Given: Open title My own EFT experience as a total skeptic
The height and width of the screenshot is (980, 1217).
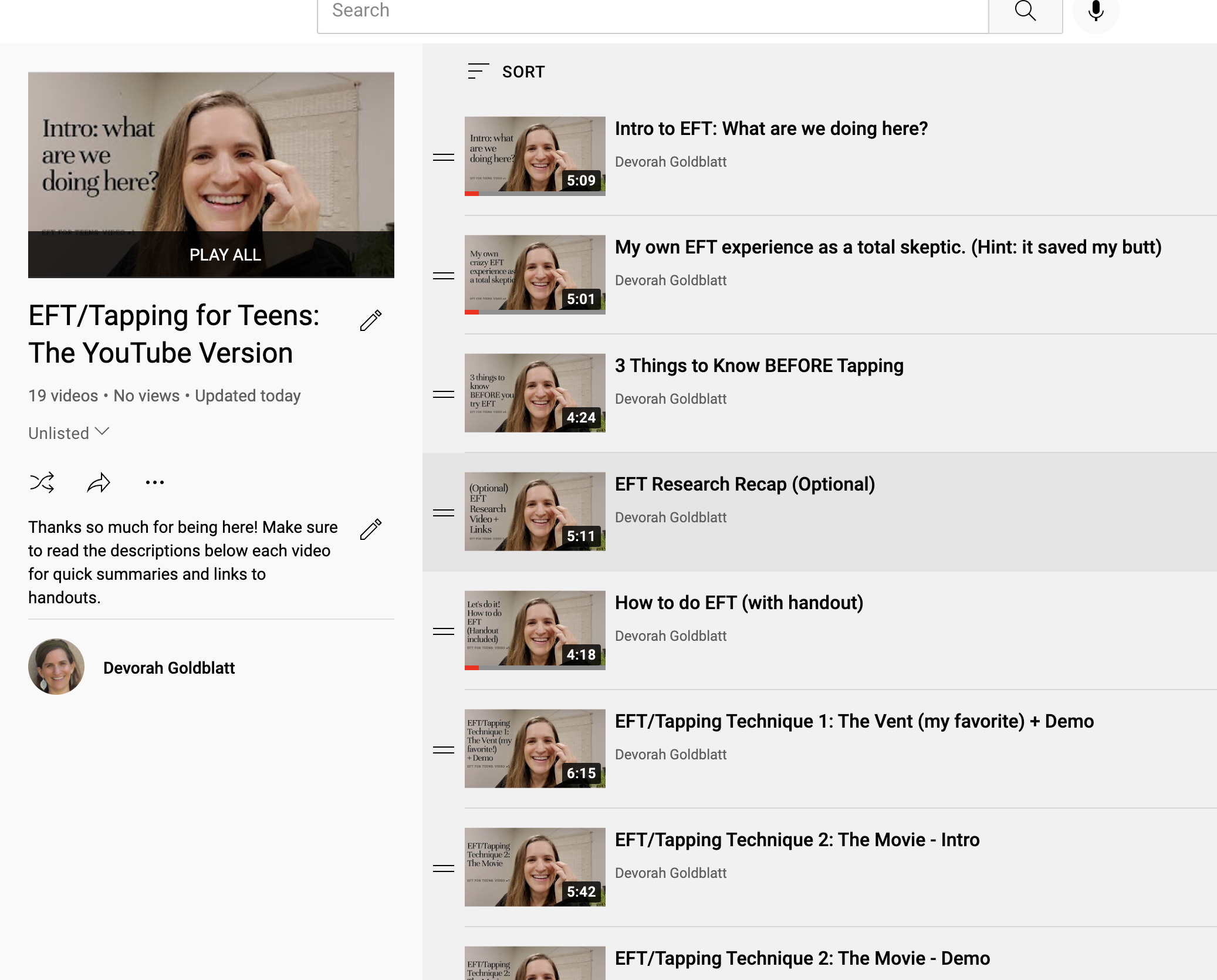Looking at the screenshot, I should pyautogui.click(x=888, y=247).
